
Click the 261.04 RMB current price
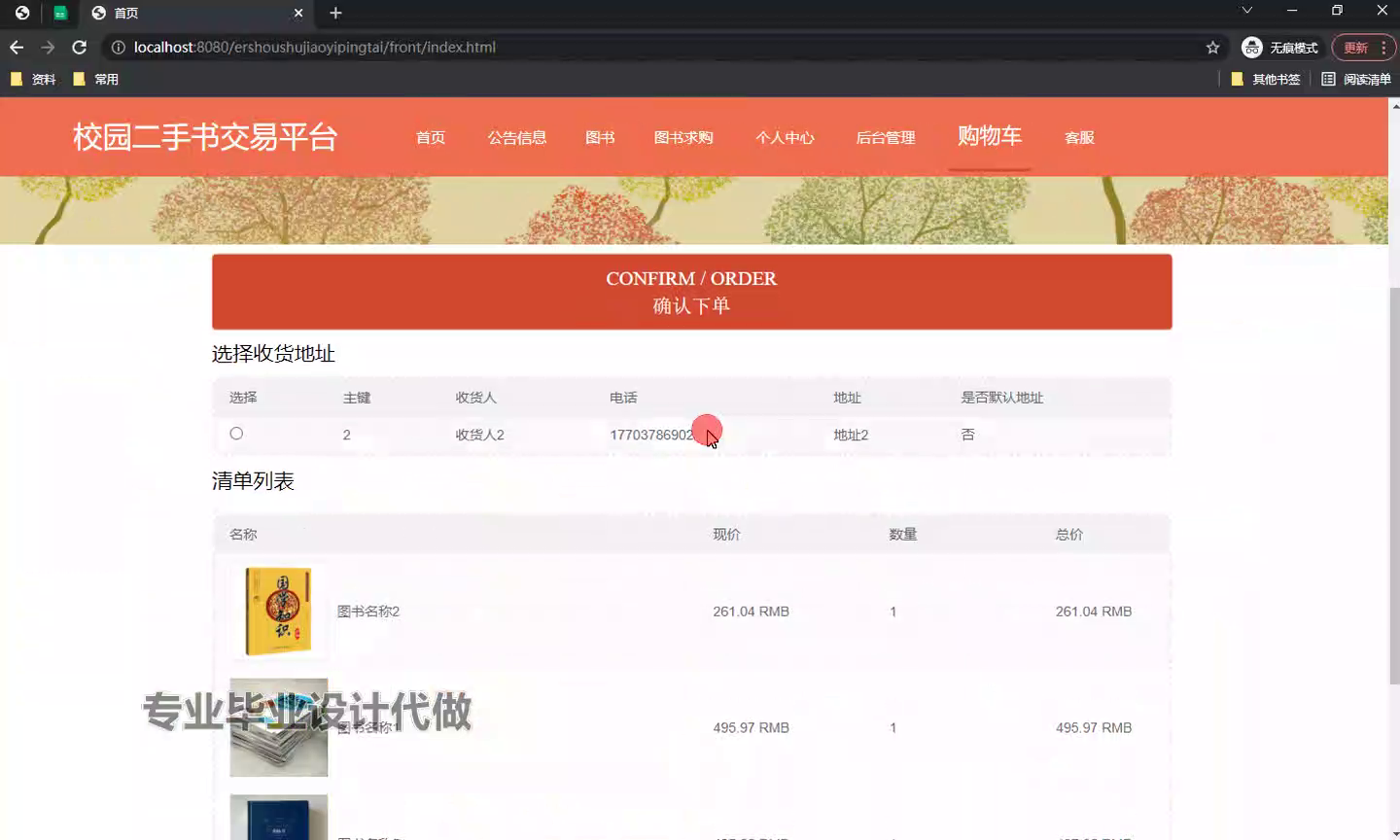point(751,612)
